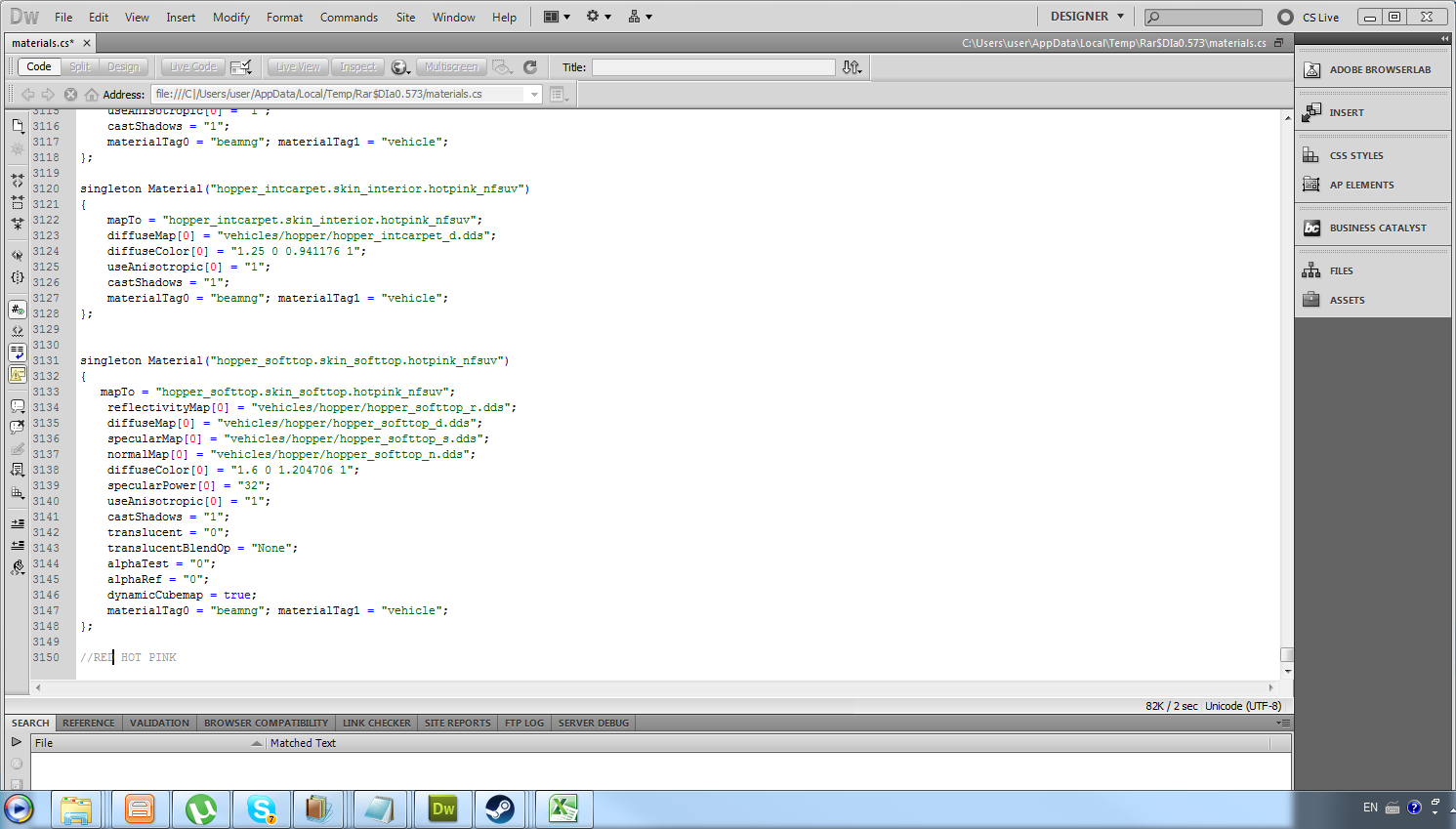Screen dimensions: 1456x829
Task: Remove Comment icon in coding toolbar
Action: 18,427
